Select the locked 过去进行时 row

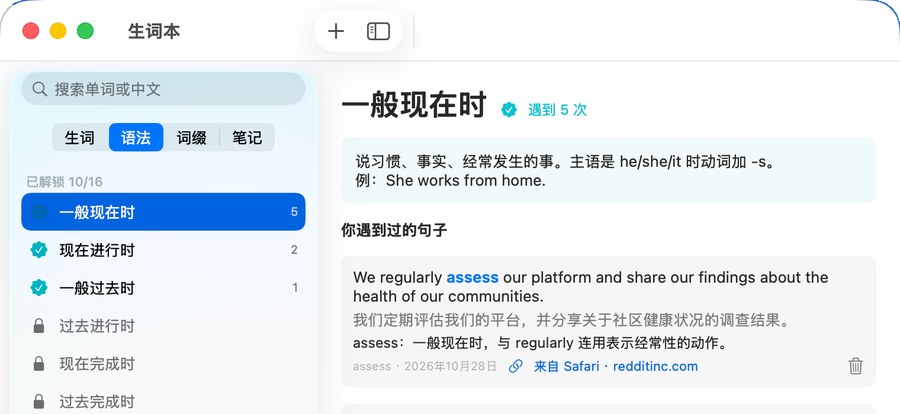coord(163,326)
